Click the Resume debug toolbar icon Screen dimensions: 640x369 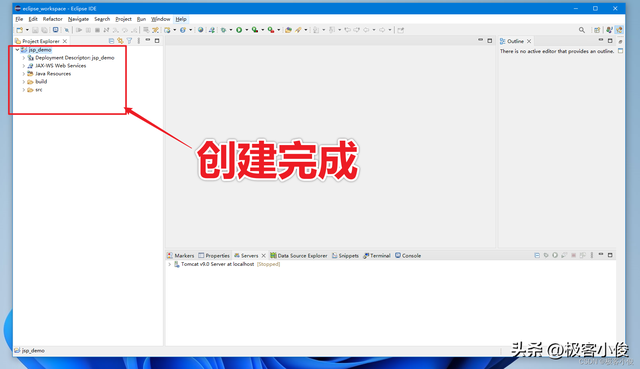[79, 30]
